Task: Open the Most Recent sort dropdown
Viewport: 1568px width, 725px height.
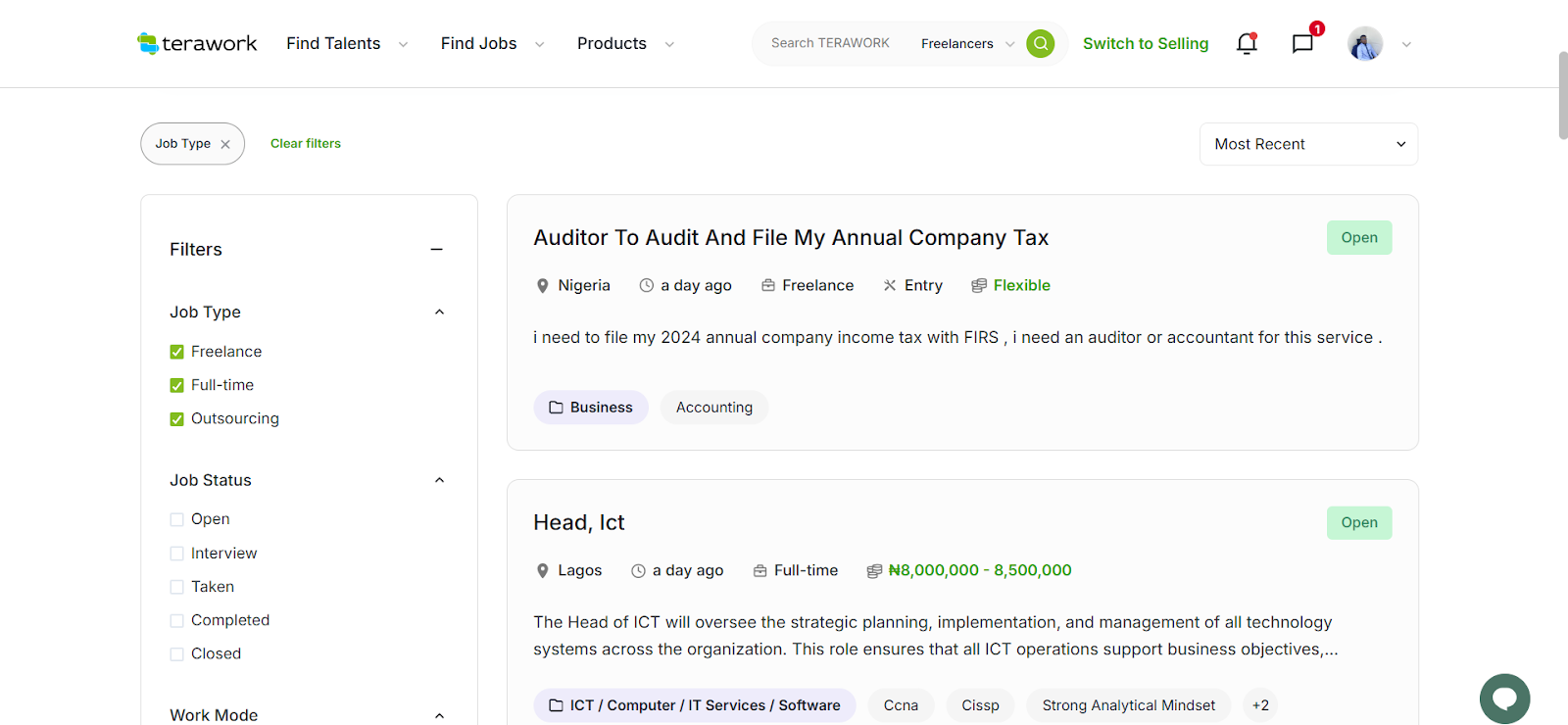Action: pyautogui.click(x=1308, y=144)
